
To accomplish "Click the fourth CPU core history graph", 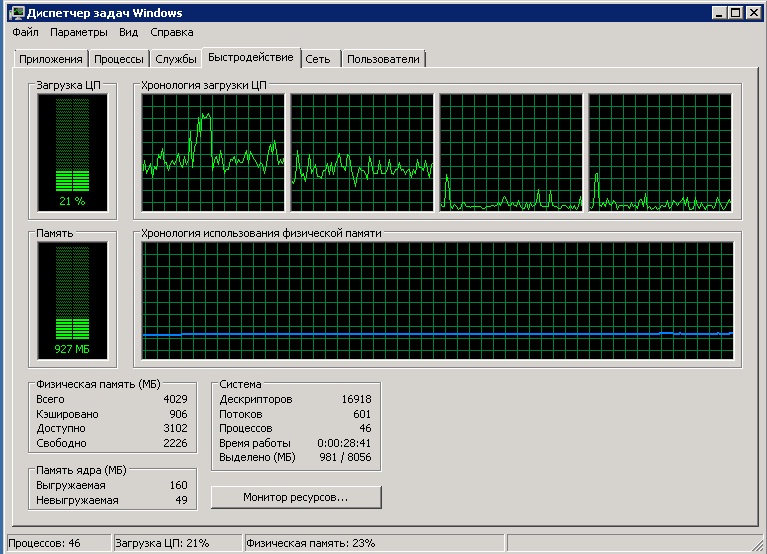I will [x=660, y=153].
